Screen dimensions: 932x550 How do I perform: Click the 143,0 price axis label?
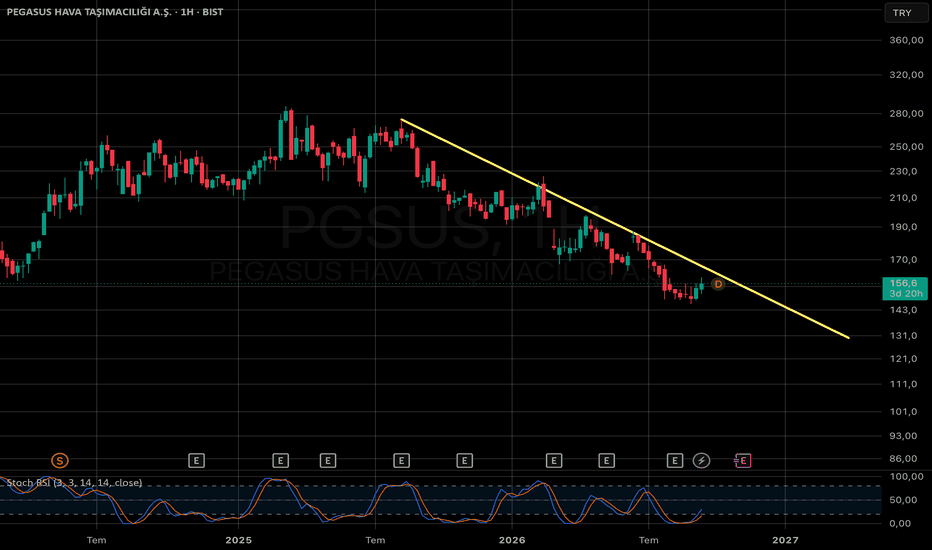click(x=903, y=310)
